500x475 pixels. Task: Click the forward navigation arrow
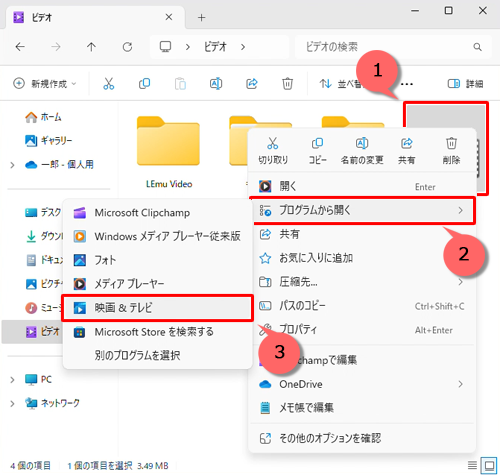pos(56,47)
